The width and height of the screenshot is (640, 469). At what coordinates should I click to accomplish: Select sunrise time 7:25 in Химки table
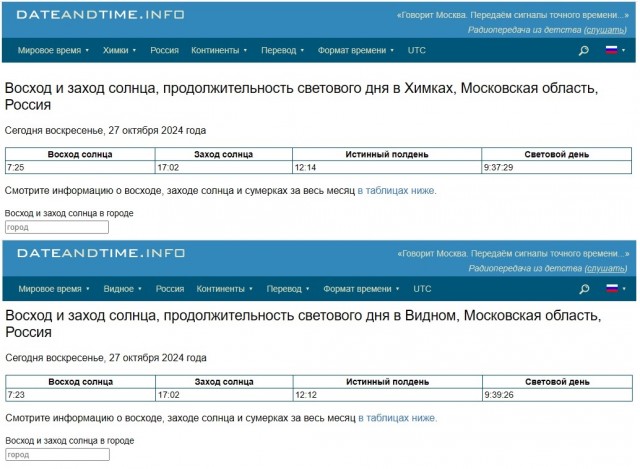[16, 167]
